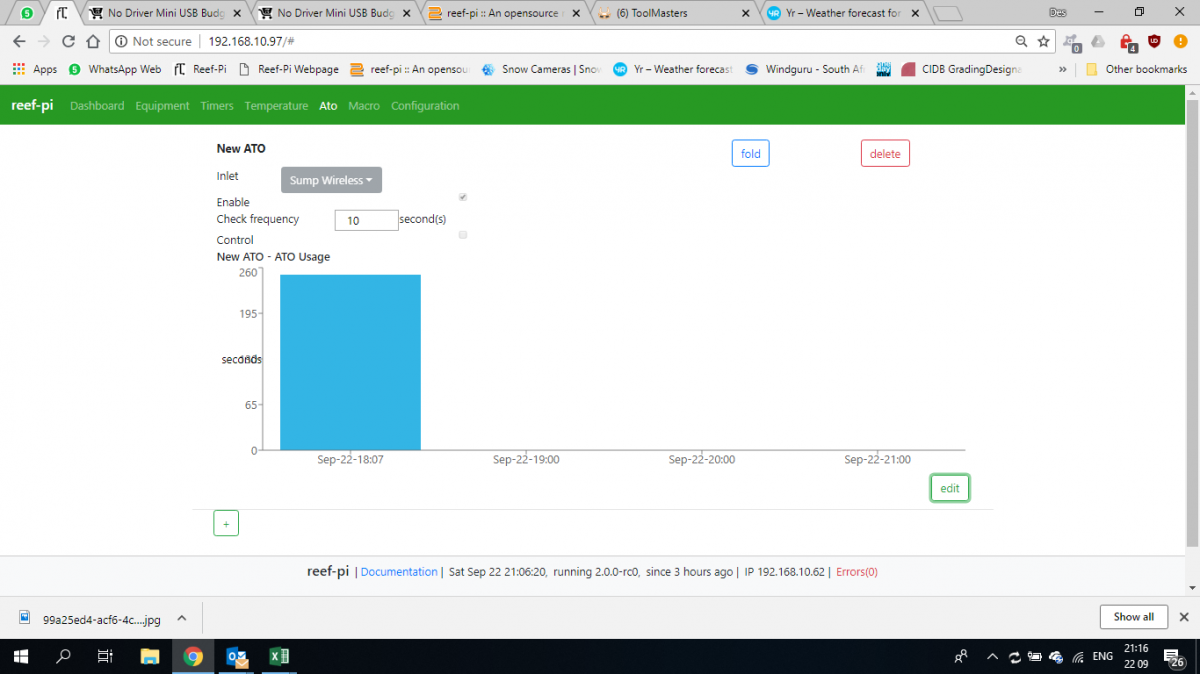1200x674 pixels.
Task: Open the browser home page icon
Action: coord(92,42)
